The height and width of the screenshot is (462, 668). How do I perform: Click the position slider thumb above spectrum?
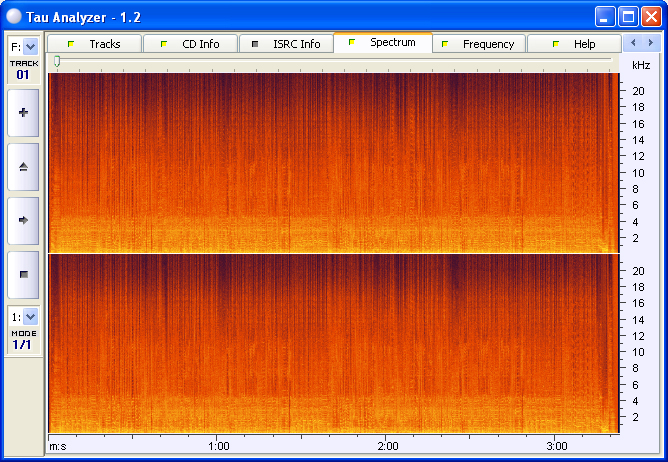coord(57,62)
